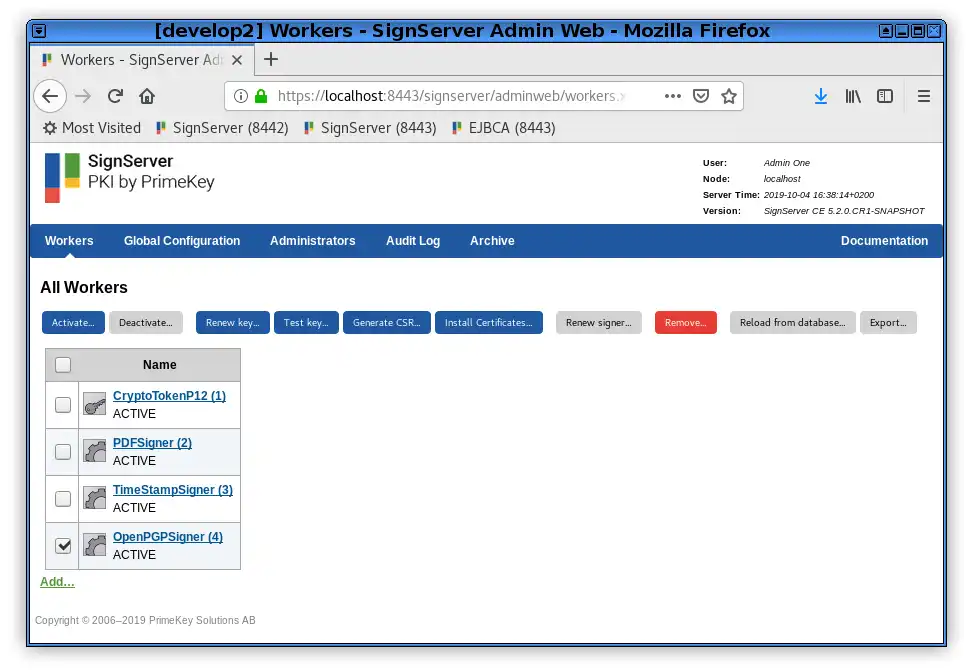Click the red Remove... button

click(686, 322)
